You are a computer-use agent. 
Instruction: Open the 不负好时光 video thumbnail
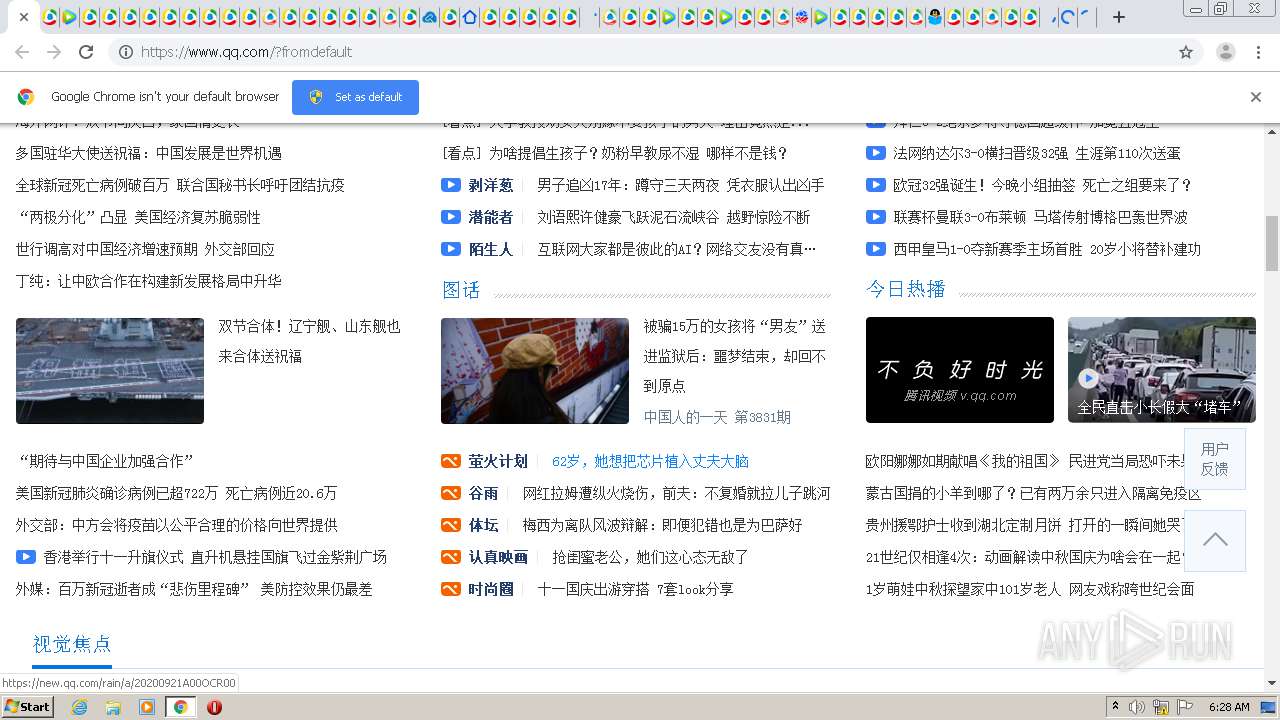[x=960, y=370]
